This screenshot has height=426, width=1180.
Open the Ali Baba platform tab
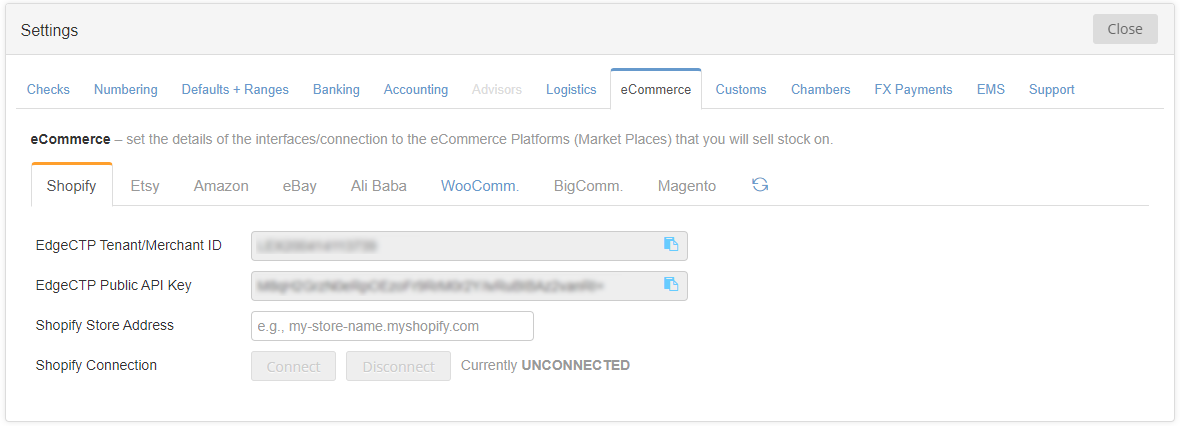[379, 186]
